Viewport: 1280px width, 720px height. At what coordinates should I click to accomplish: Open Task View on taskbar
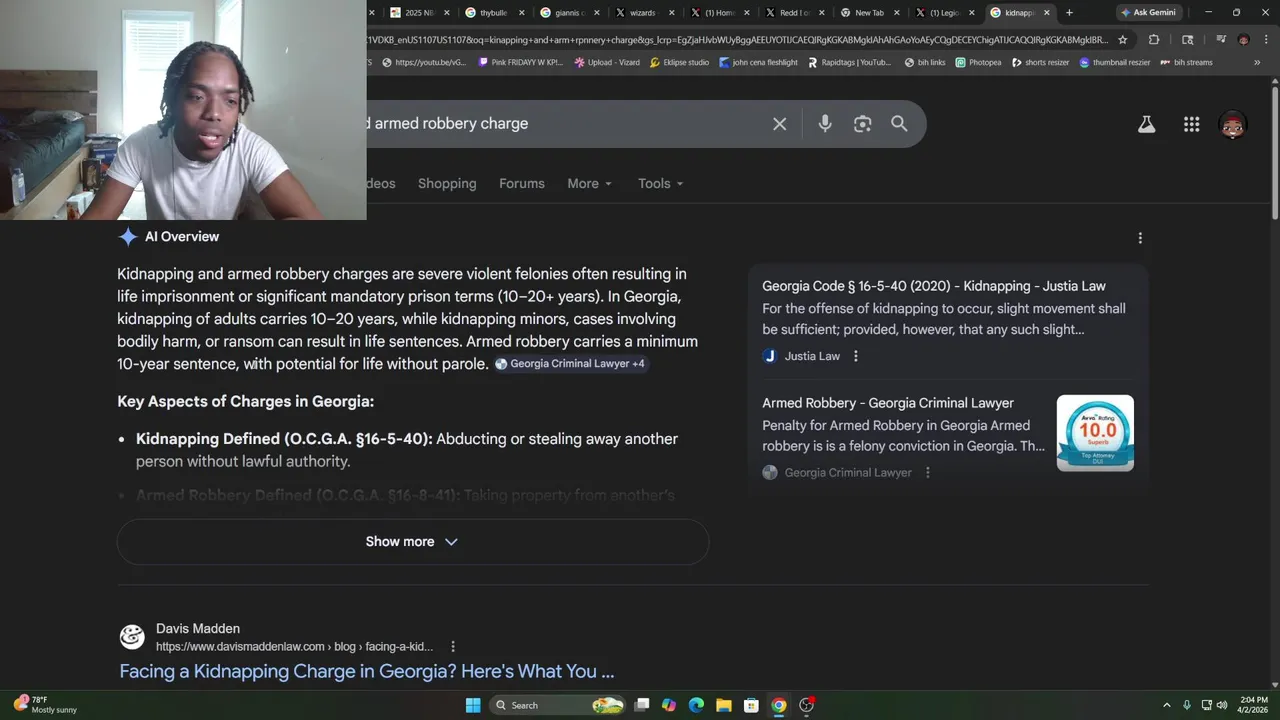642,705
